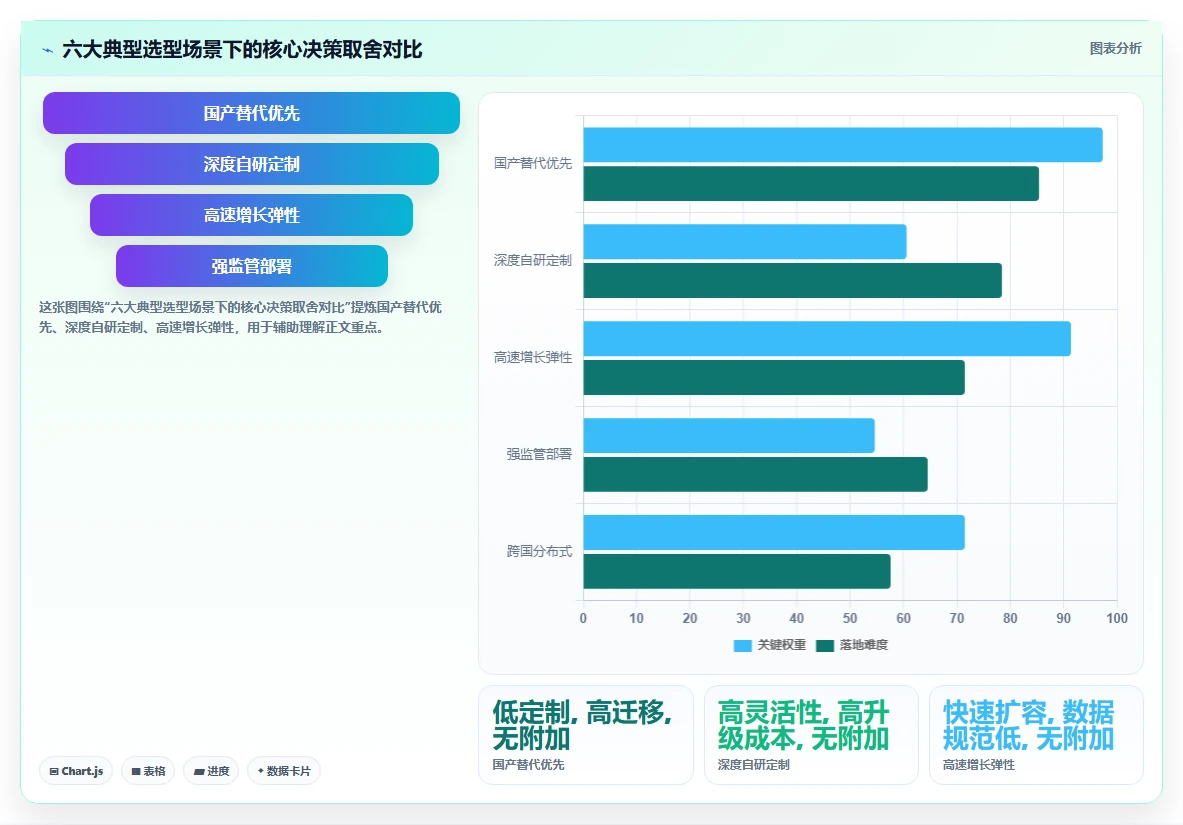The image size is (1183, 825).
Task: Click 落地难度 bar for 跨国分布式
Action: (x=736, y=571)
